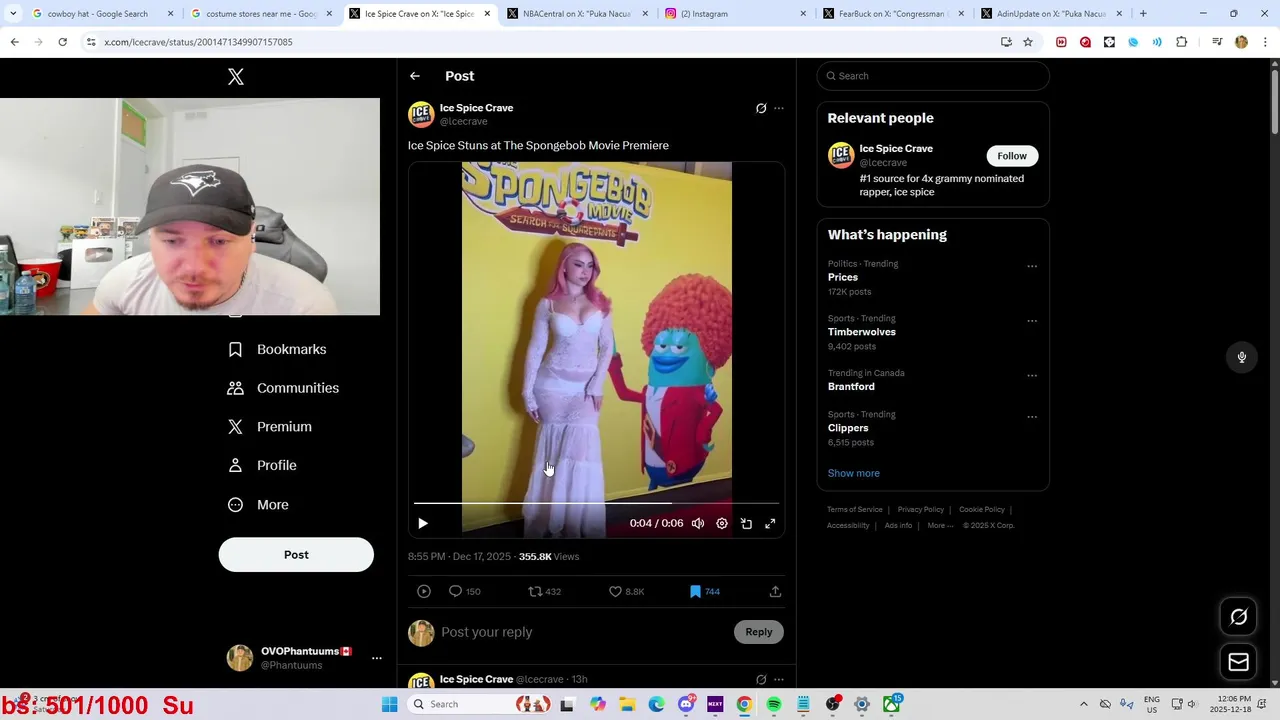Open OVOPhantuums account switcher menu
The width and height of the screenshot is (1280, 720).
pos(306,658)
